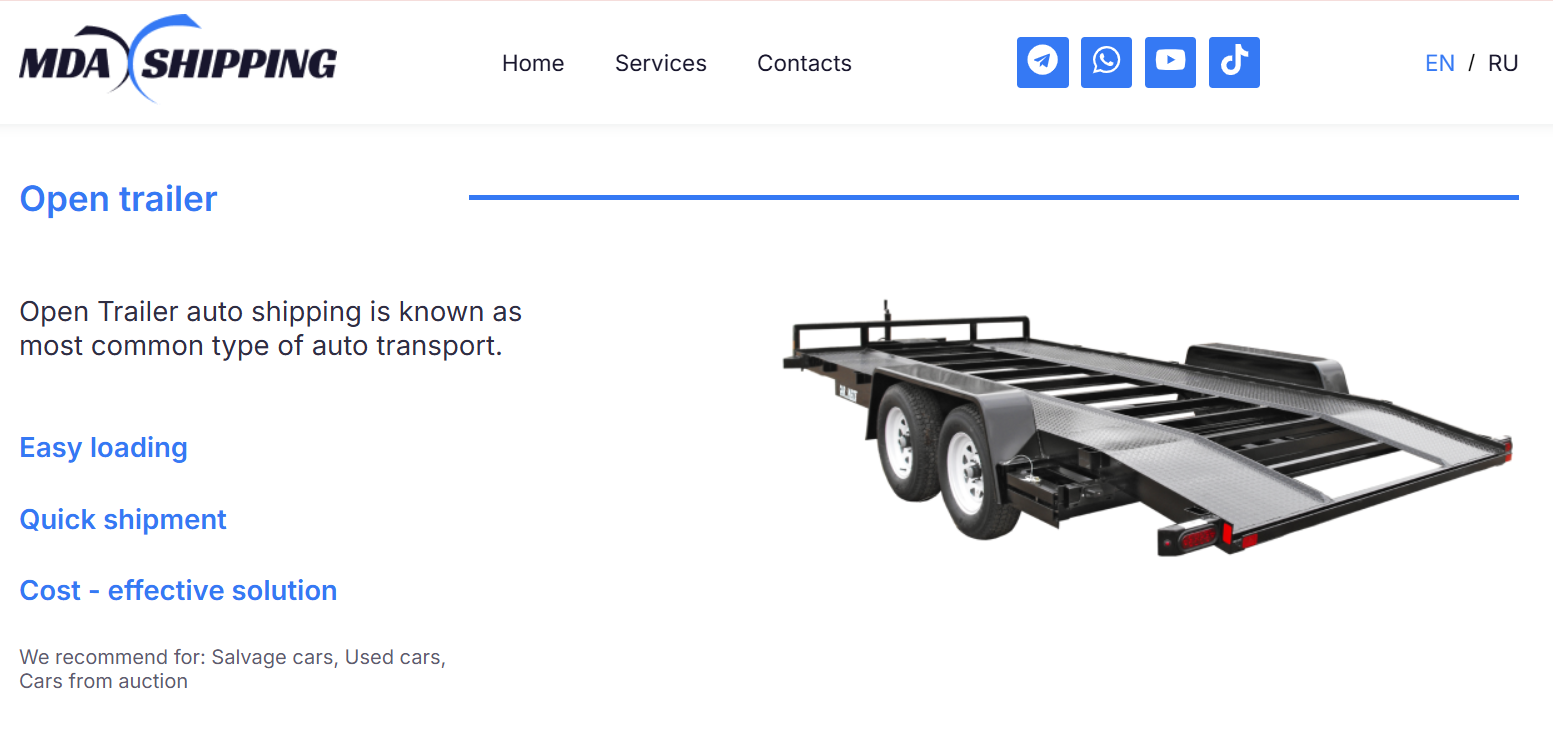Select the Quick shipment feature text
This screenshot has height=742, width=1553.
pos(123,519)
